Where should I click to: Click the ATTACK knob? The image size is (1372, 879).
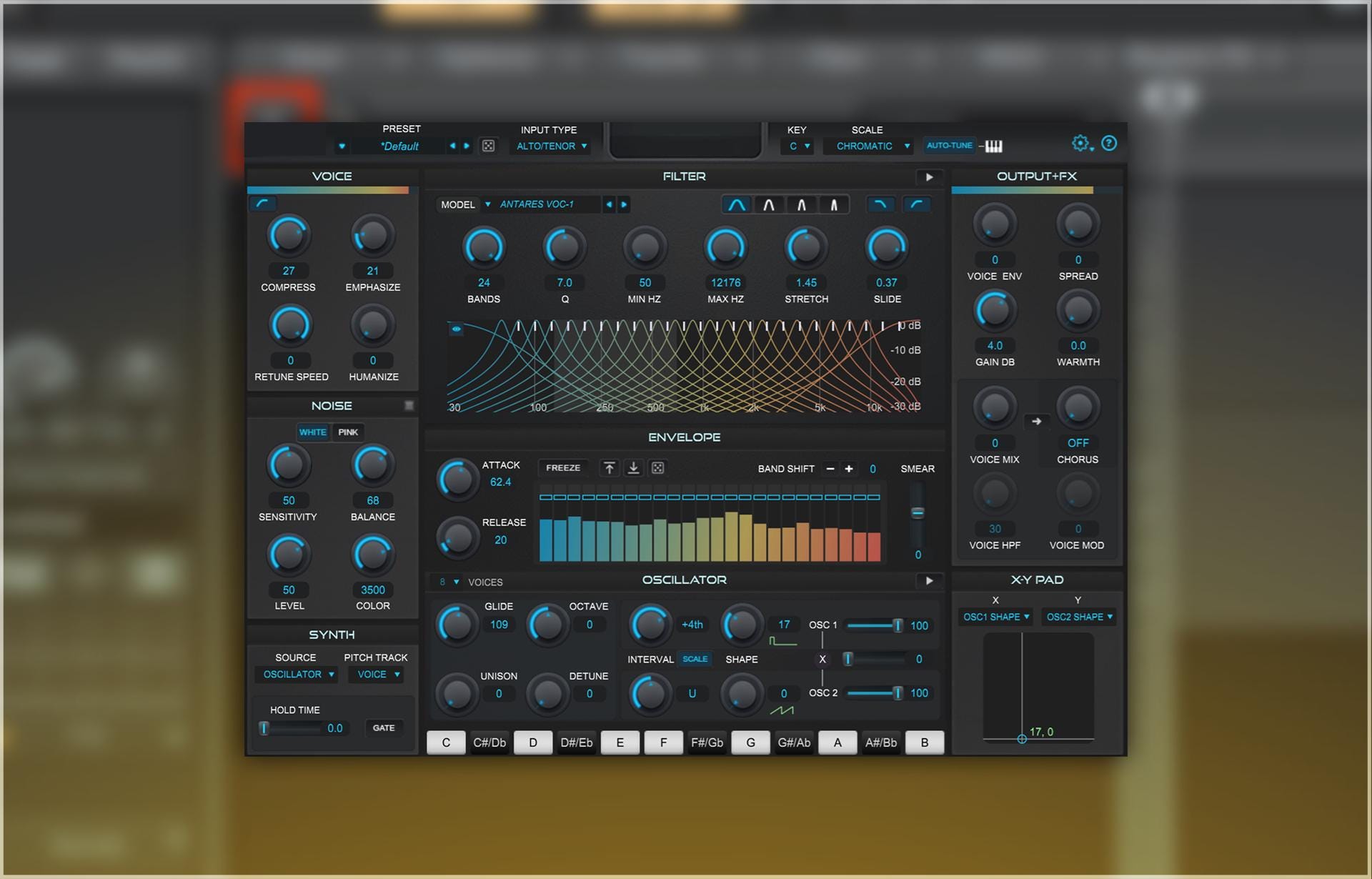tap(457, 480)
